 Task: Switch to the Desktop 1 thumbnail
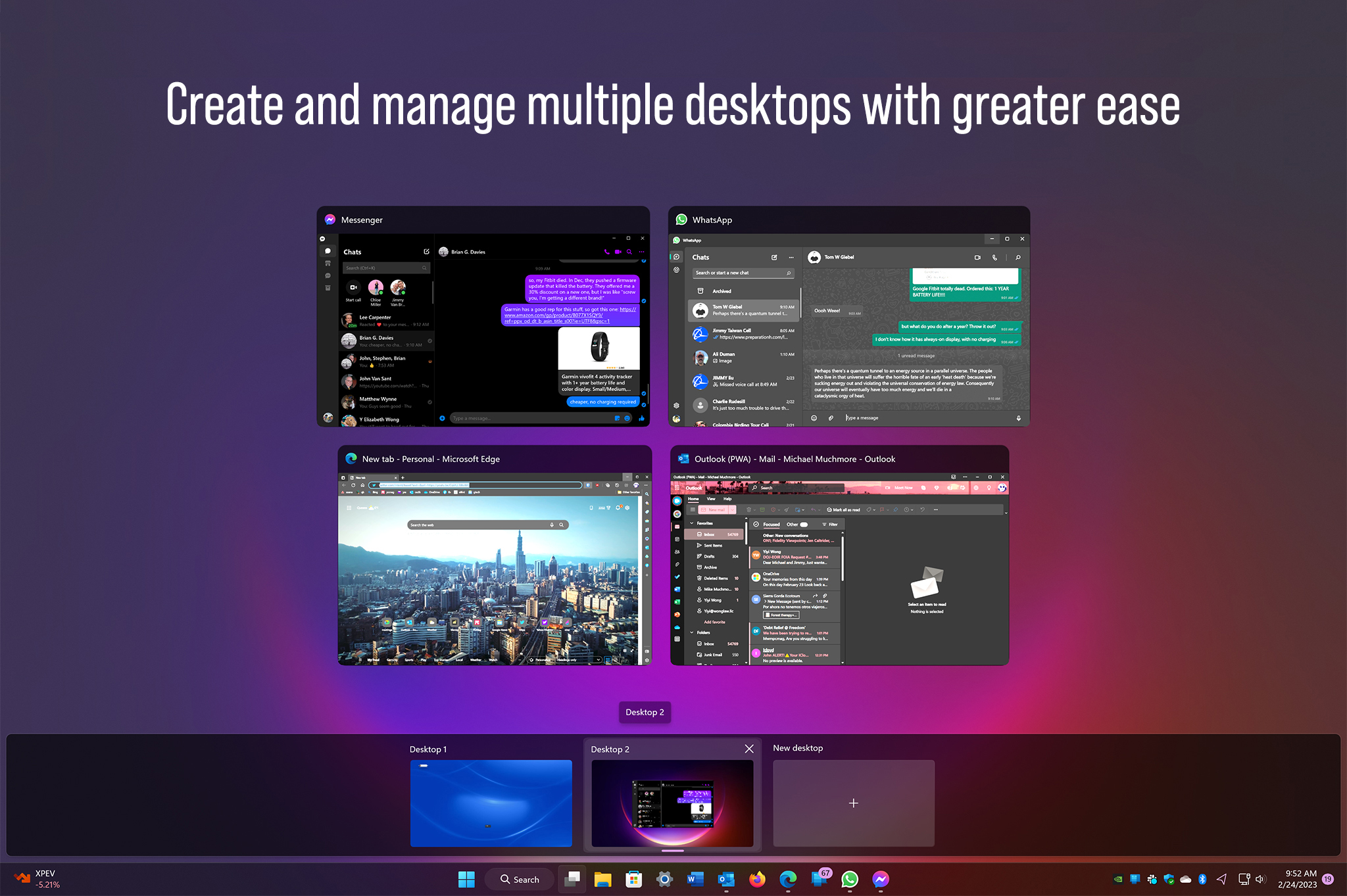point(491,803)
